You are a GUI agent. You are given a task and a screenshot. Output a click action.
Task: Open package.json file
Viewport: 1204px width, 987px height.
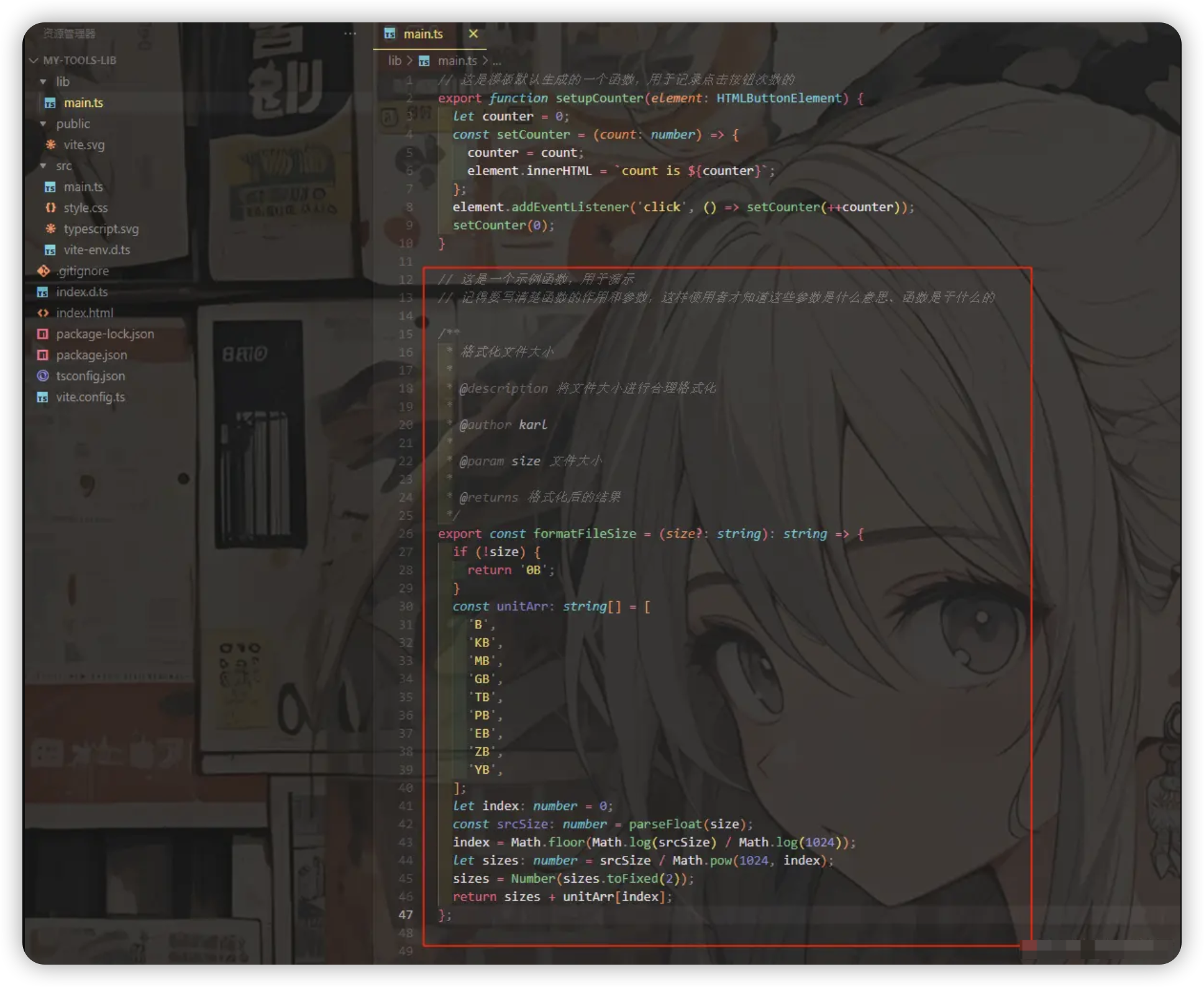91,355
